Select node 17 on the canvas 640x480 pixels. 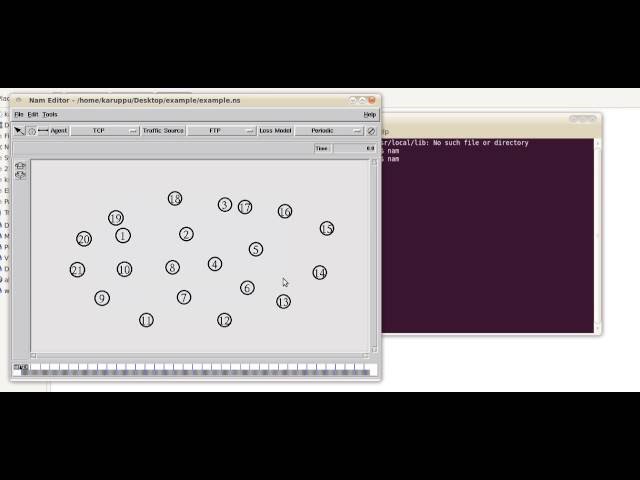(x=245, y=207)
